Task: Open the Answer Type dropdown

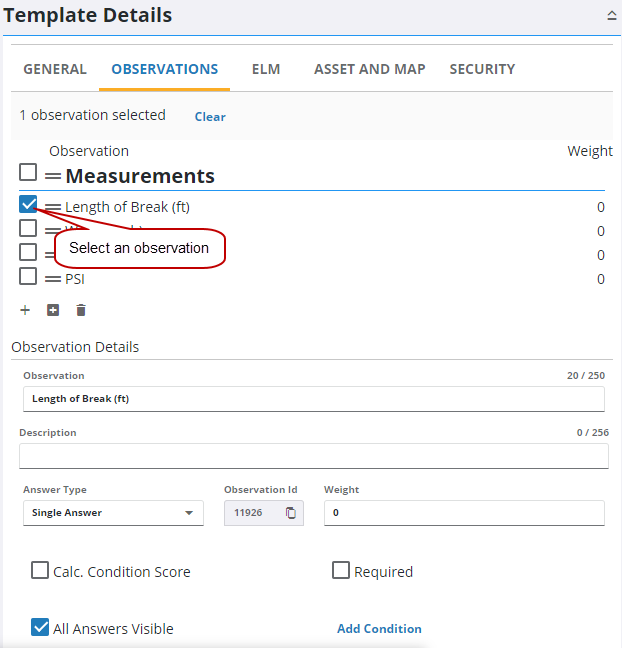Action: [x=113, y=513]
